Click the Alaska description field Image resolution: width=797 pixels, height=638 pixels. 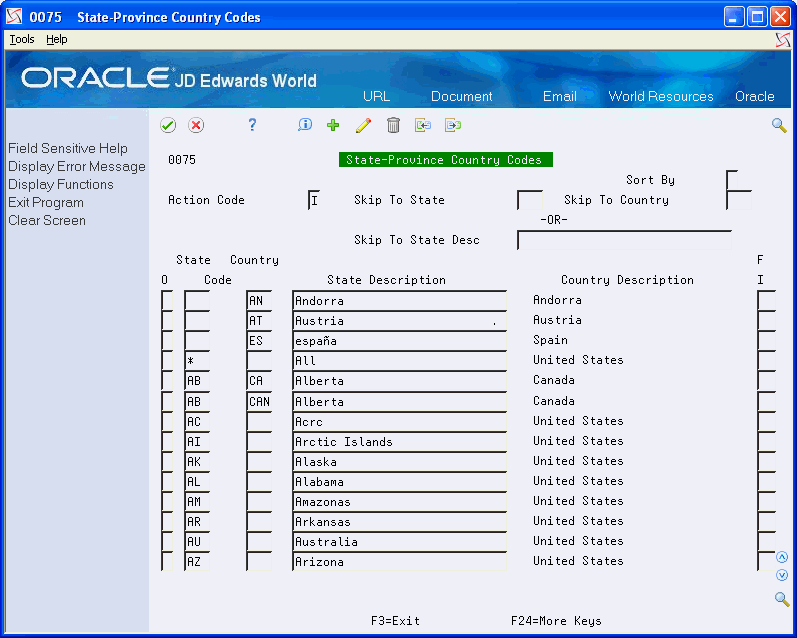(x=400, y=462)
